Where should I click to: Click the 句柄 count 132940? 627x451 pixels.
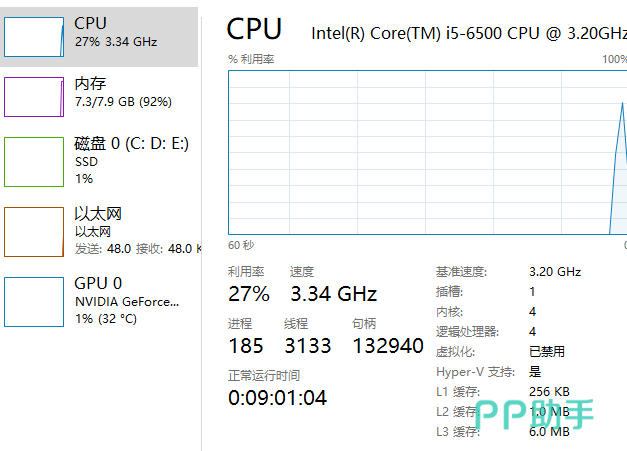tap(388, 346)
